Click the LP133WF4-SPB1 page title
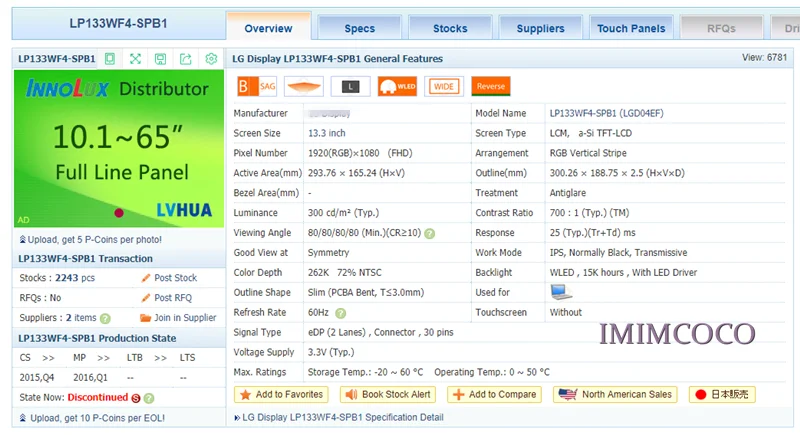The image size is (800, 435). coord(118,23)
